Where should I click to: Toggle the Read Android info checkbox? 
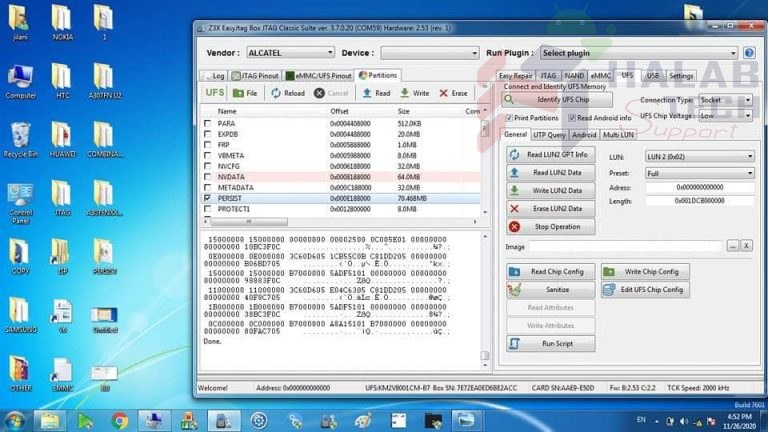click(x=572, y=118)
